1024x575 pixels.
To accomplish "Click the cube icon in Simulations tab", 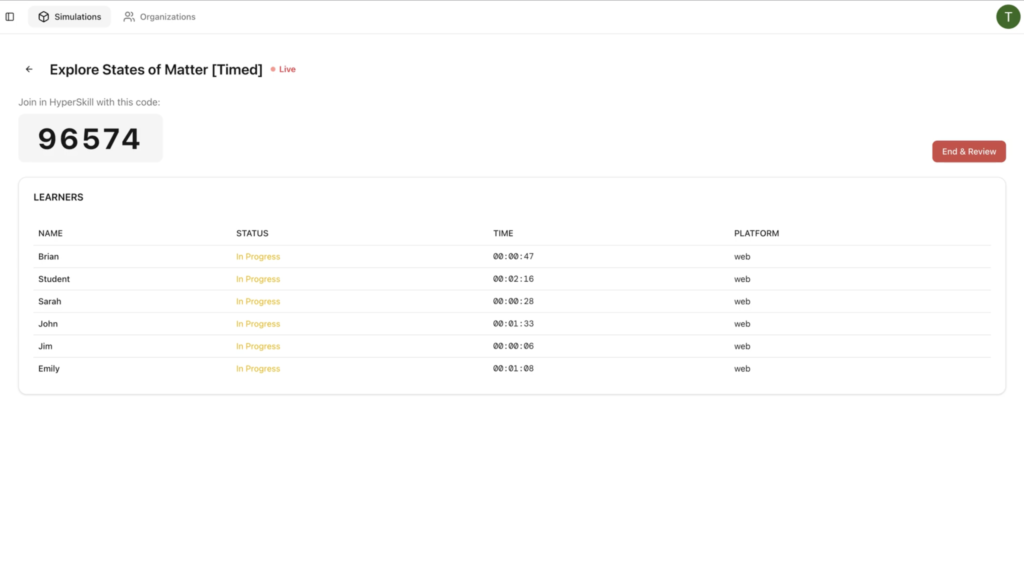I will [x=44, y=17].
